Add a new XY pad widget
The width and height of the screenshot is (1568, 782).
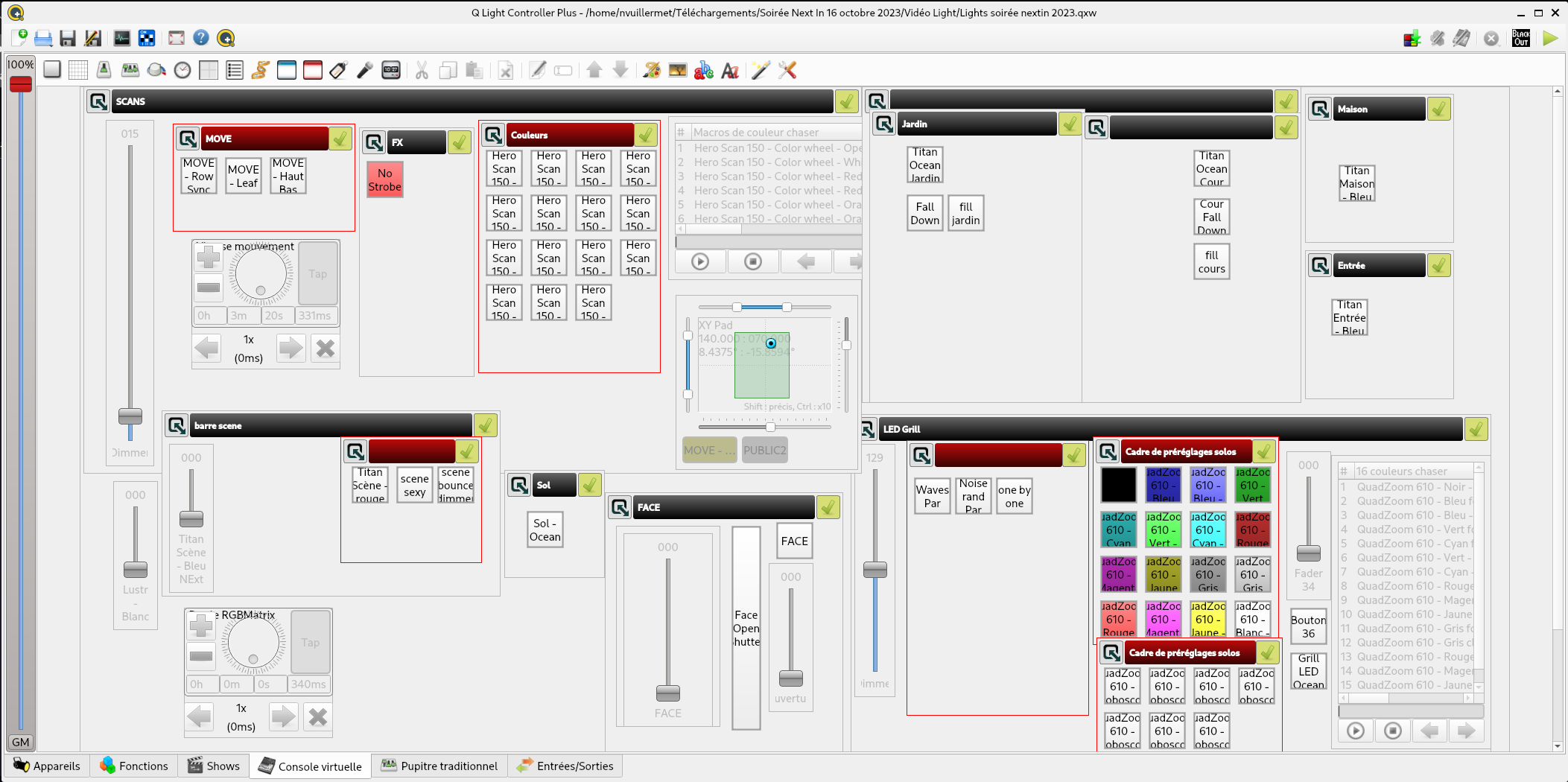tap(209, 71)
